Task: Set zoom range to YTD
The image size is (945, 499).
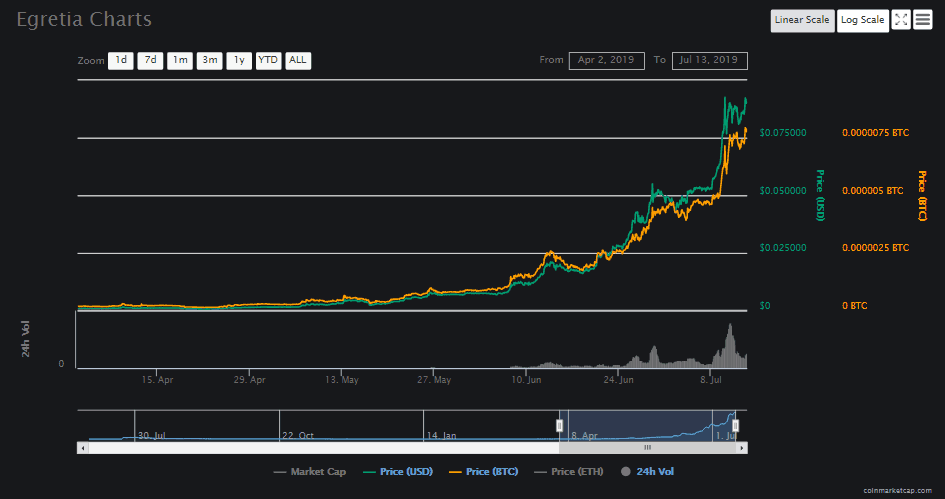Action: coord(268,60)
